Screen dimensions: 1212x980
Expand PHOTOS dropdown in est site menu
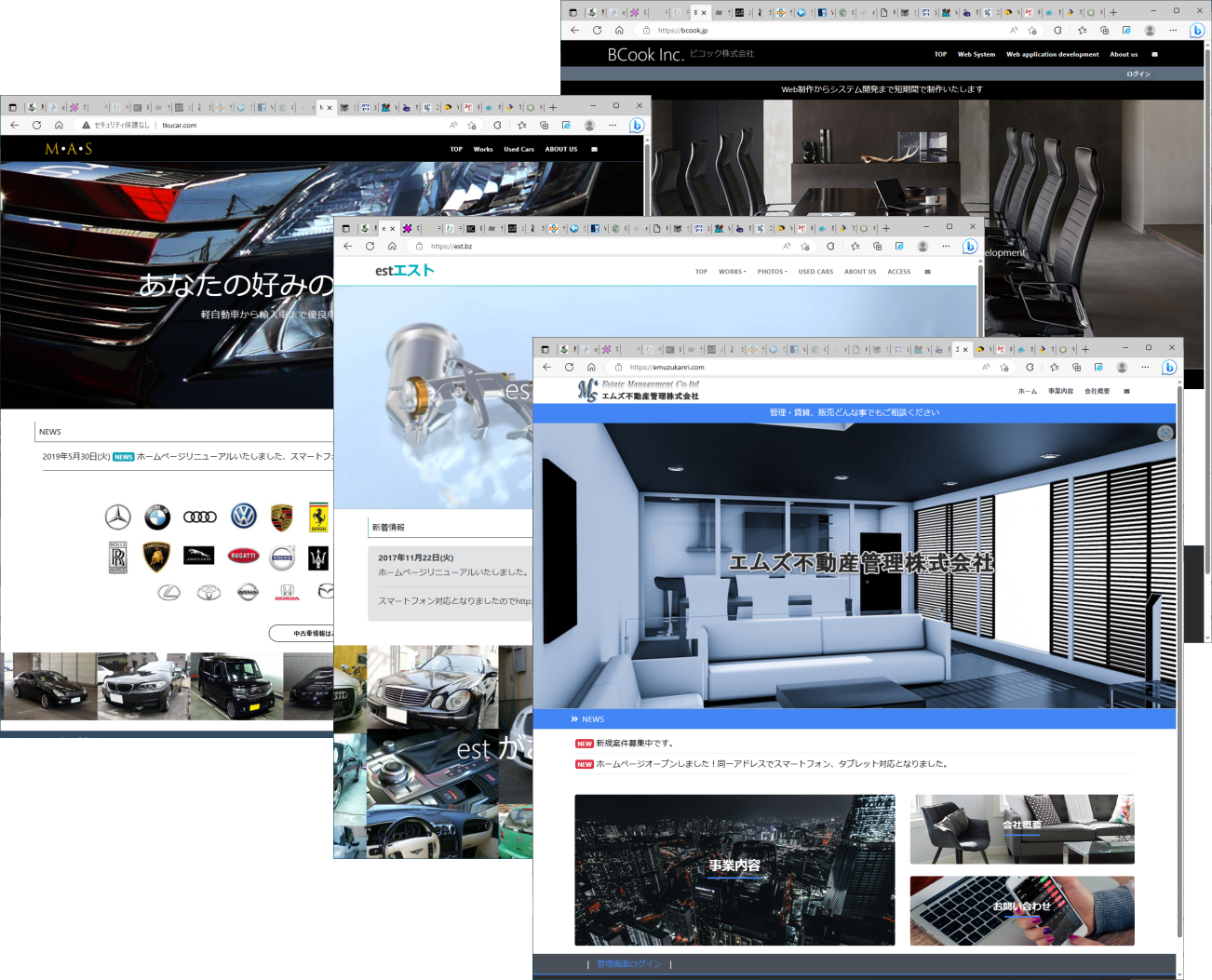[772, 272]
